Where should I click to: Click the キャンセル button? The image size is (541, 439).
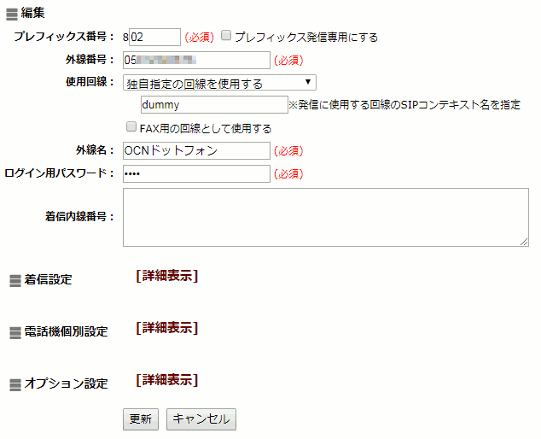tap(201, 419)
